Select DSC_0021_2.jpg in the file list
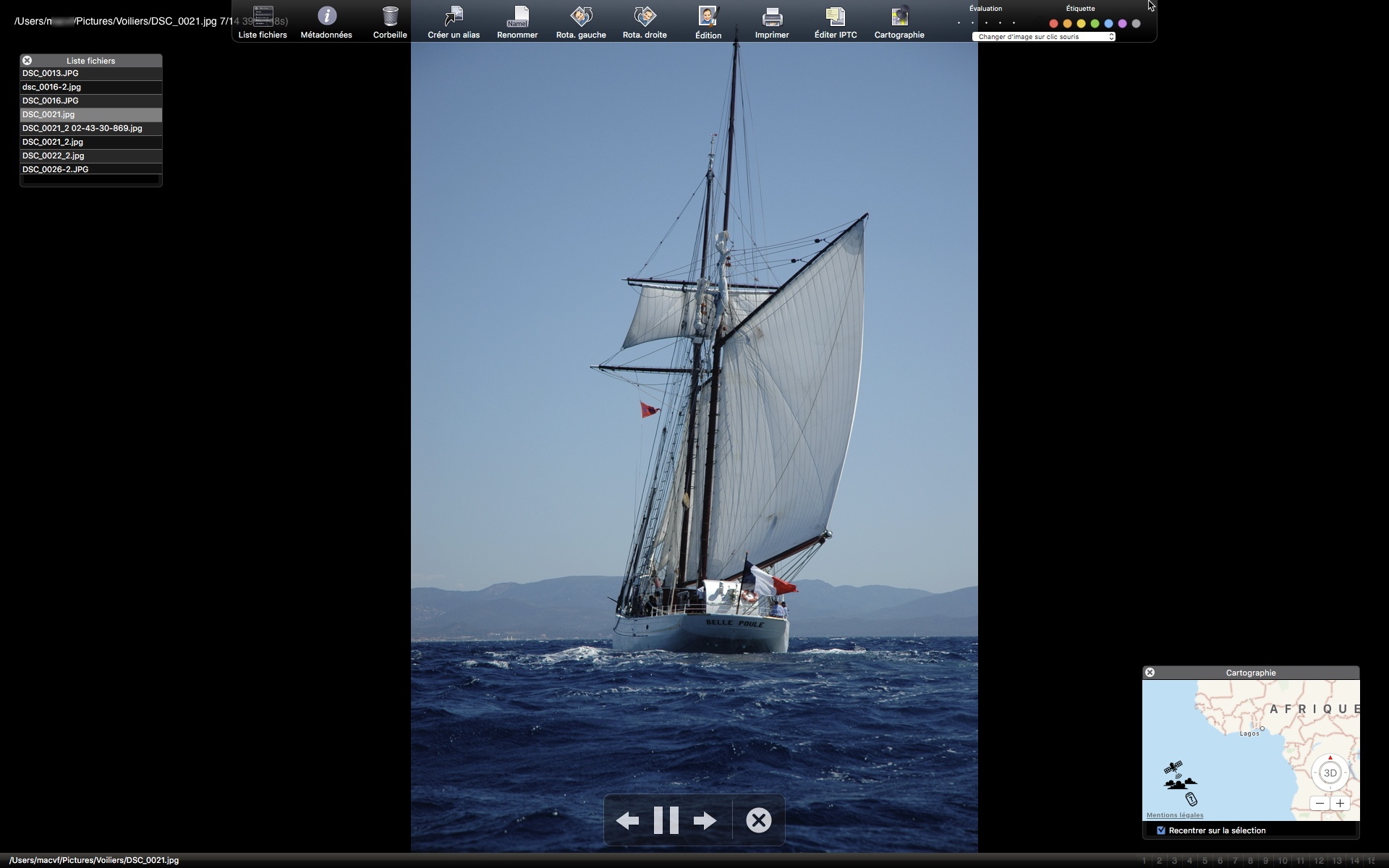 pos(90,142)
